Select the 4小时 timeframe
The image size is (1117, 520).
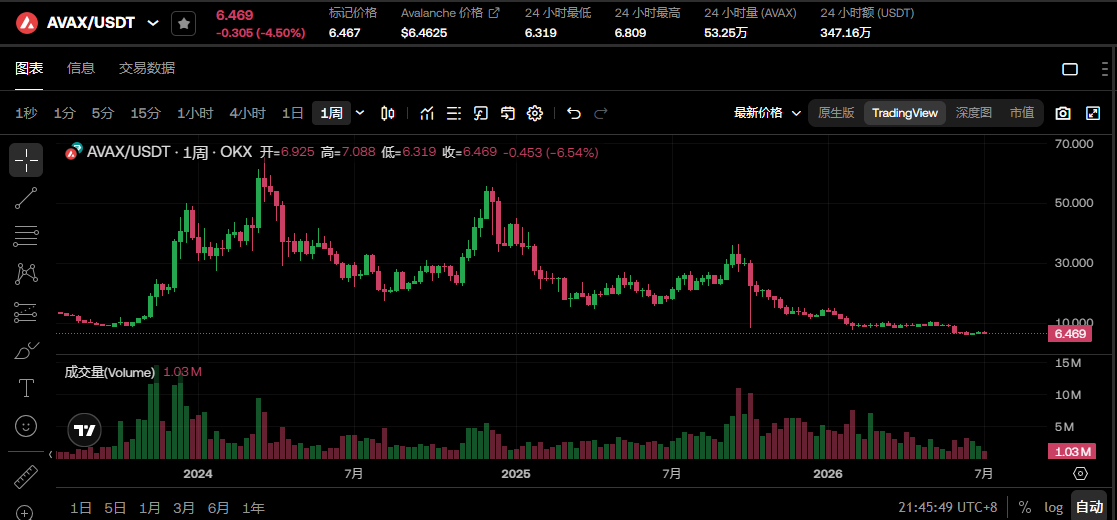(247, 113)
